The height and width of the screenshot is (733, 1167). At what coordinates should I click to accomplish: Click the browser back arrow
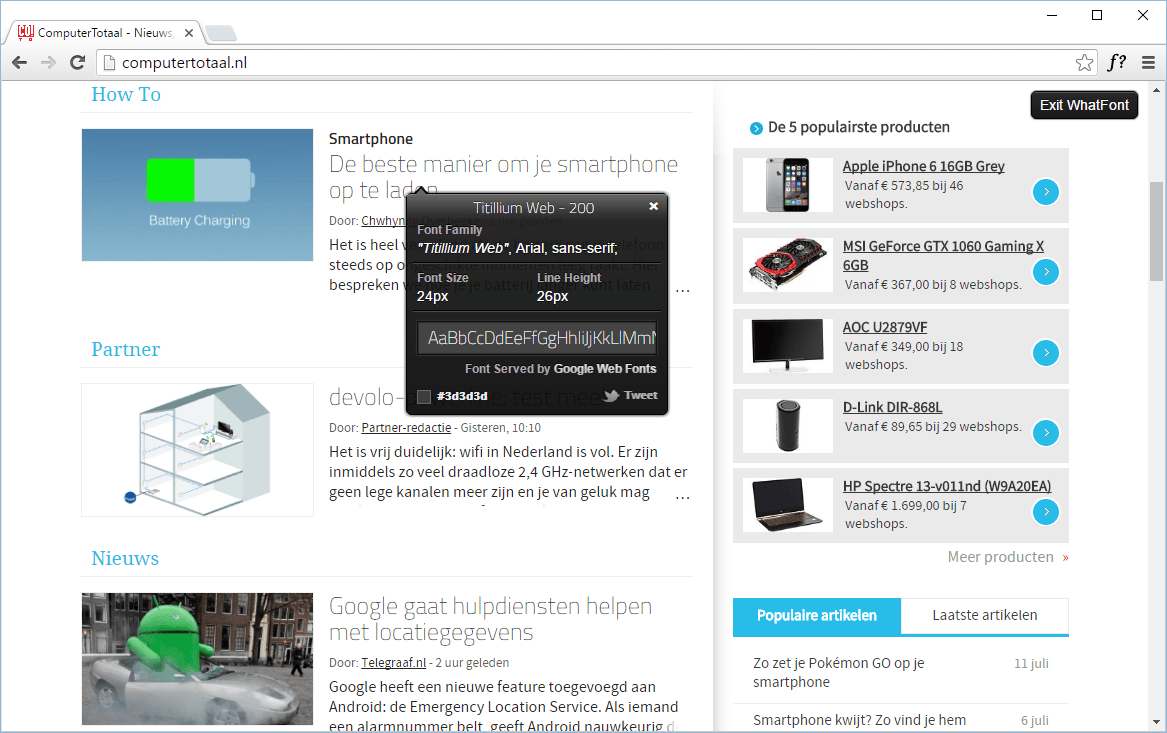20,63
